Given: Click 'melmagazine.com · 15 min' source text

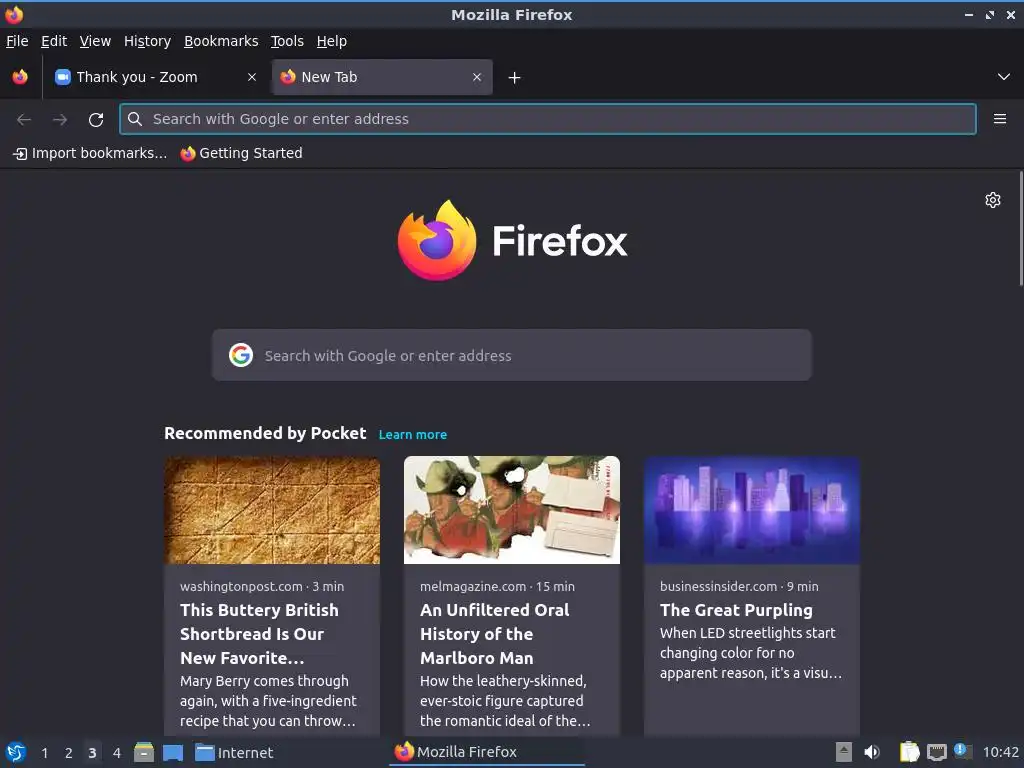Looking at the screenshot, I should (x=497, y=586).
